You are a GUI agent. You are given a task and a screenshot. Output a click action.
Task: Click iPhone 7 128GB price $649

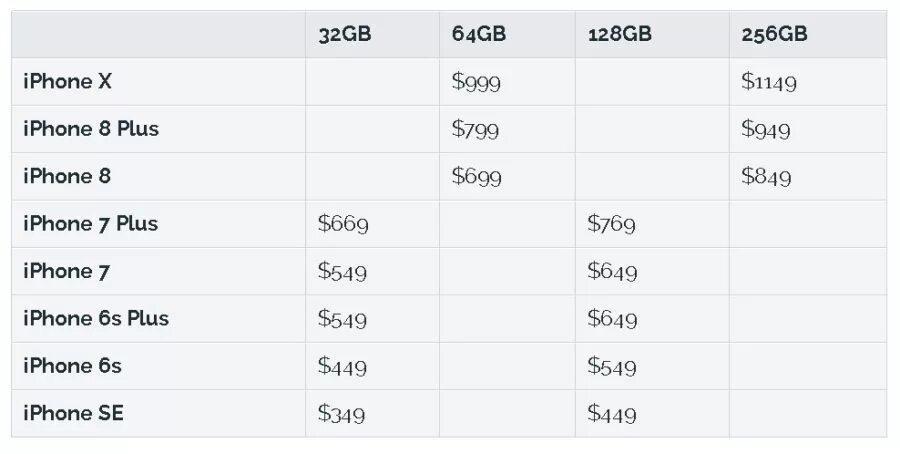(x=612, y=271)
